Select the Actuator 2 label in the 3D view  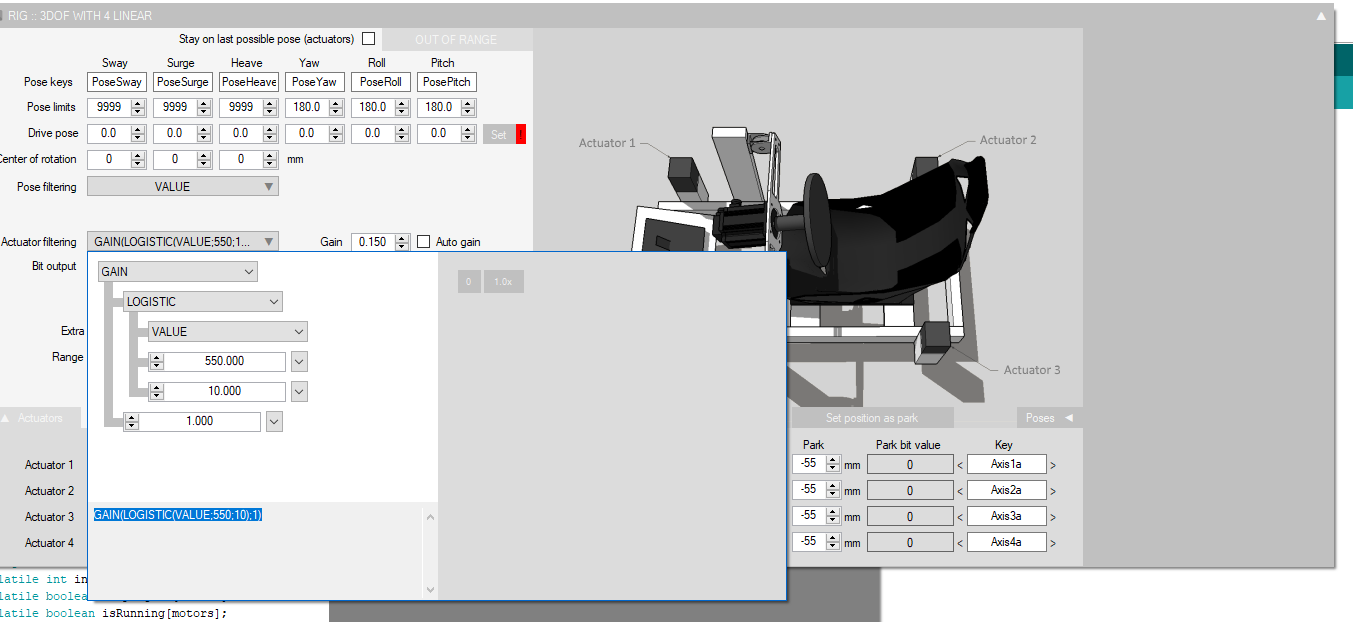[x=1008, y=140]
